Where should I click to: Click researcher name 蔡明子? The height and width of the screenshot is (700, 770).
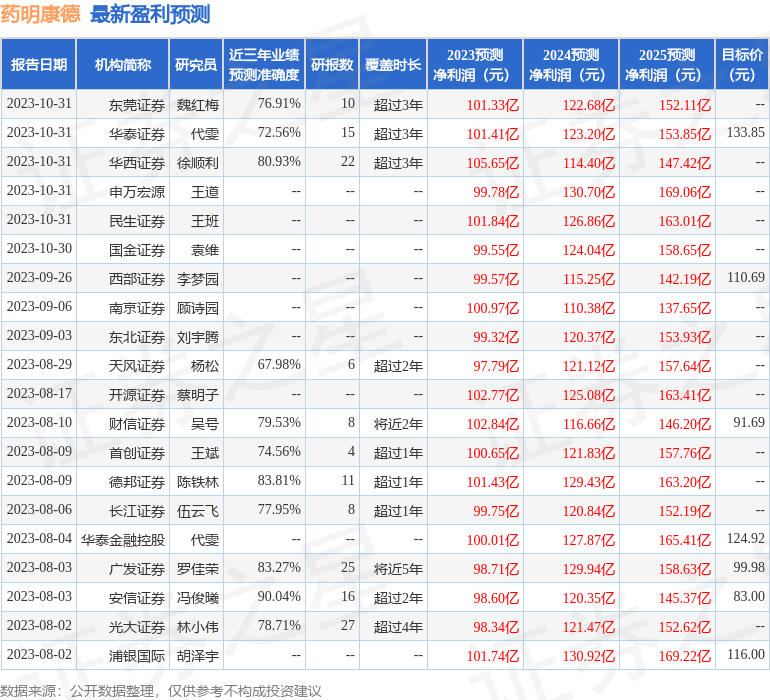197,395
